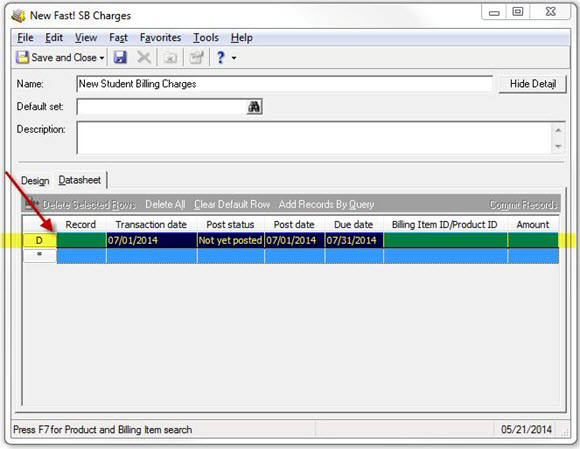This screenshot has height=449, width=580.
Task: Open the Edit menu
Action: point(54,37)
